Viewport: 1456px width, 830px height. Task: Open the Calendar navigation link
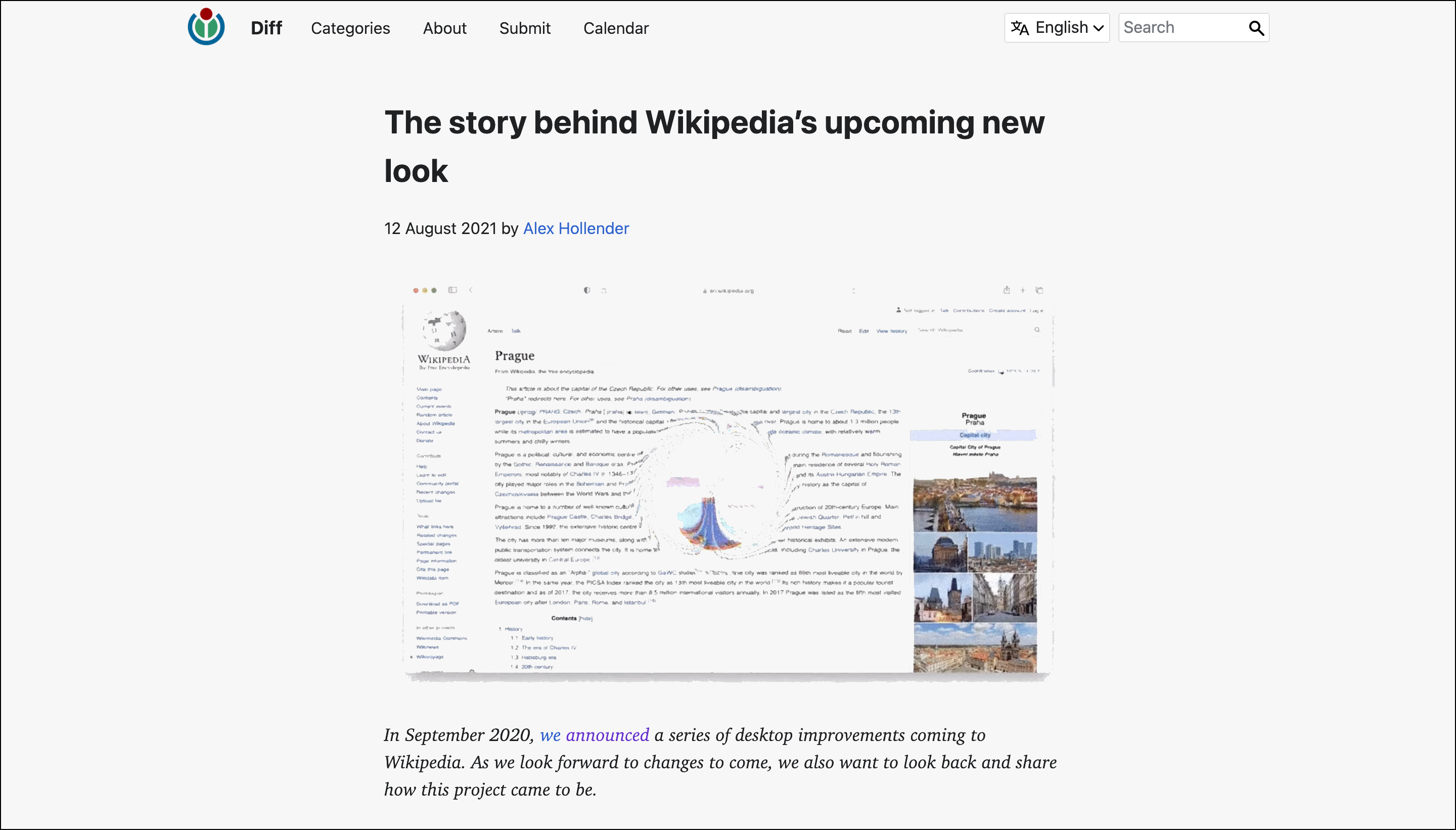(x=616, y=28)
